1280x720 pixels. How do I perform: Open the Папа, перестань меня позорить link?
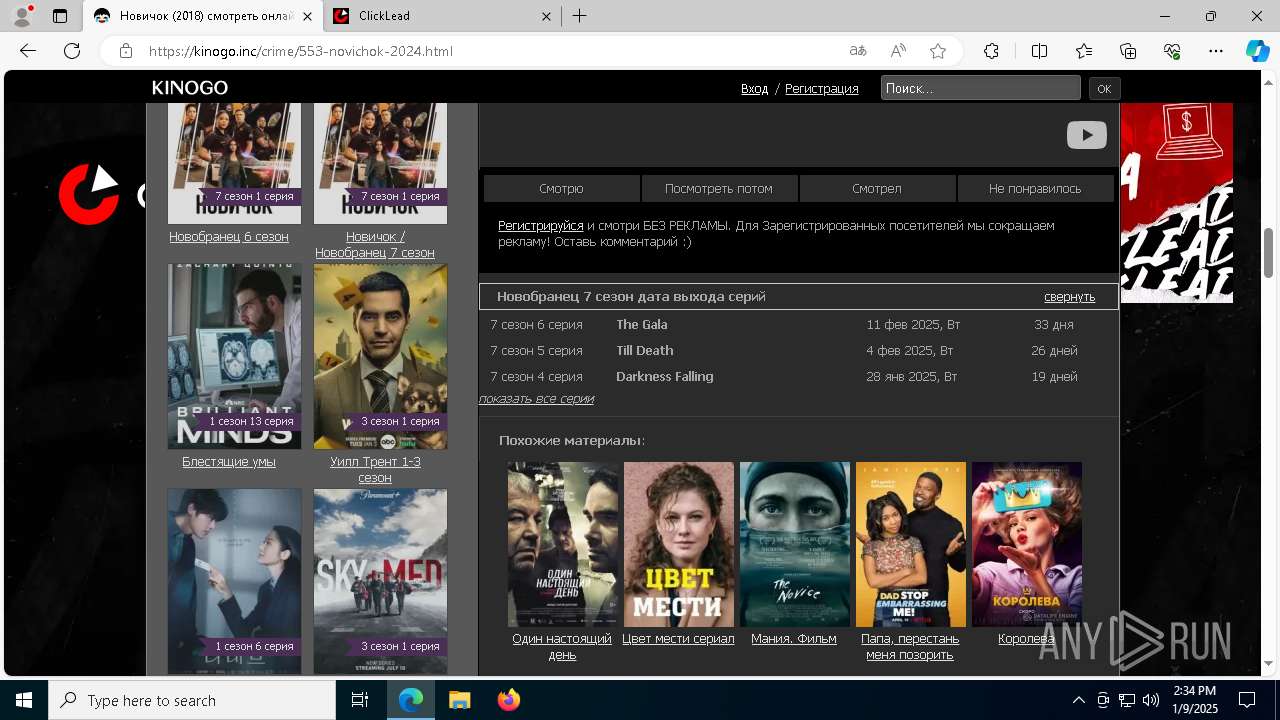pyautogui.click(x=910, y=647)
